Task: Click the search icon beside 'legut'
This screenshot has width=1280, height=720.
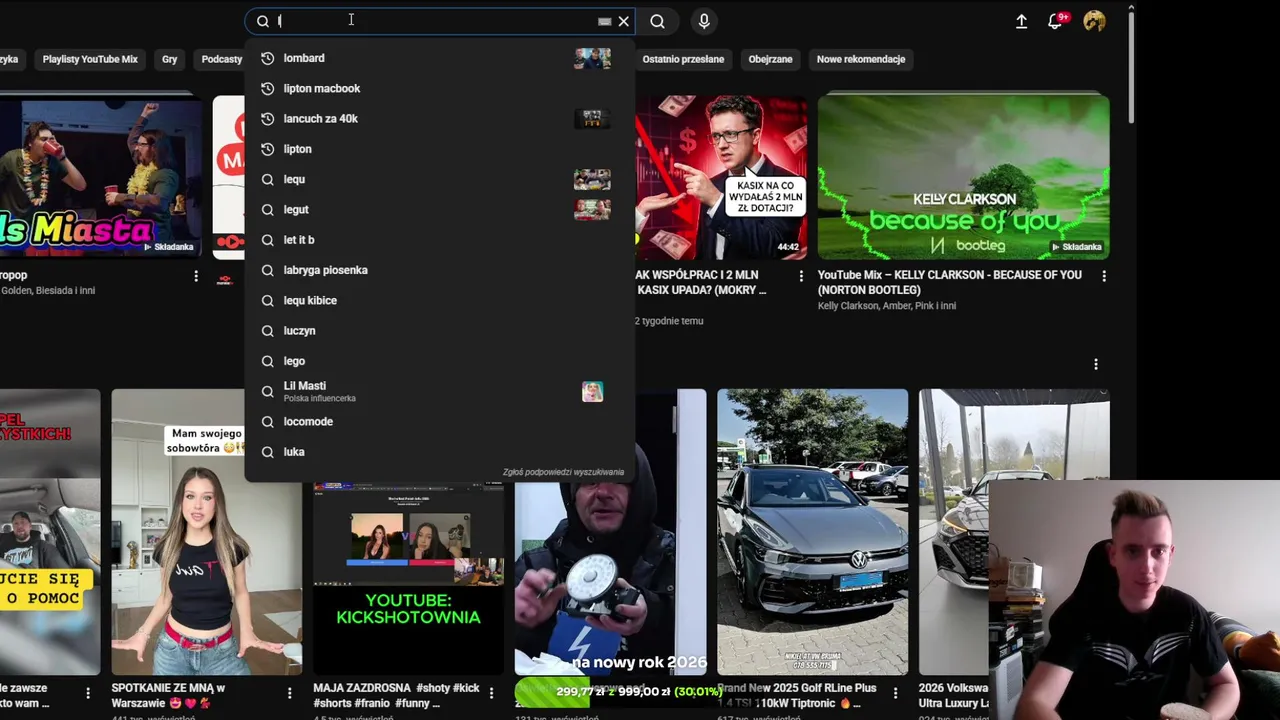Action: click(267, 209)
